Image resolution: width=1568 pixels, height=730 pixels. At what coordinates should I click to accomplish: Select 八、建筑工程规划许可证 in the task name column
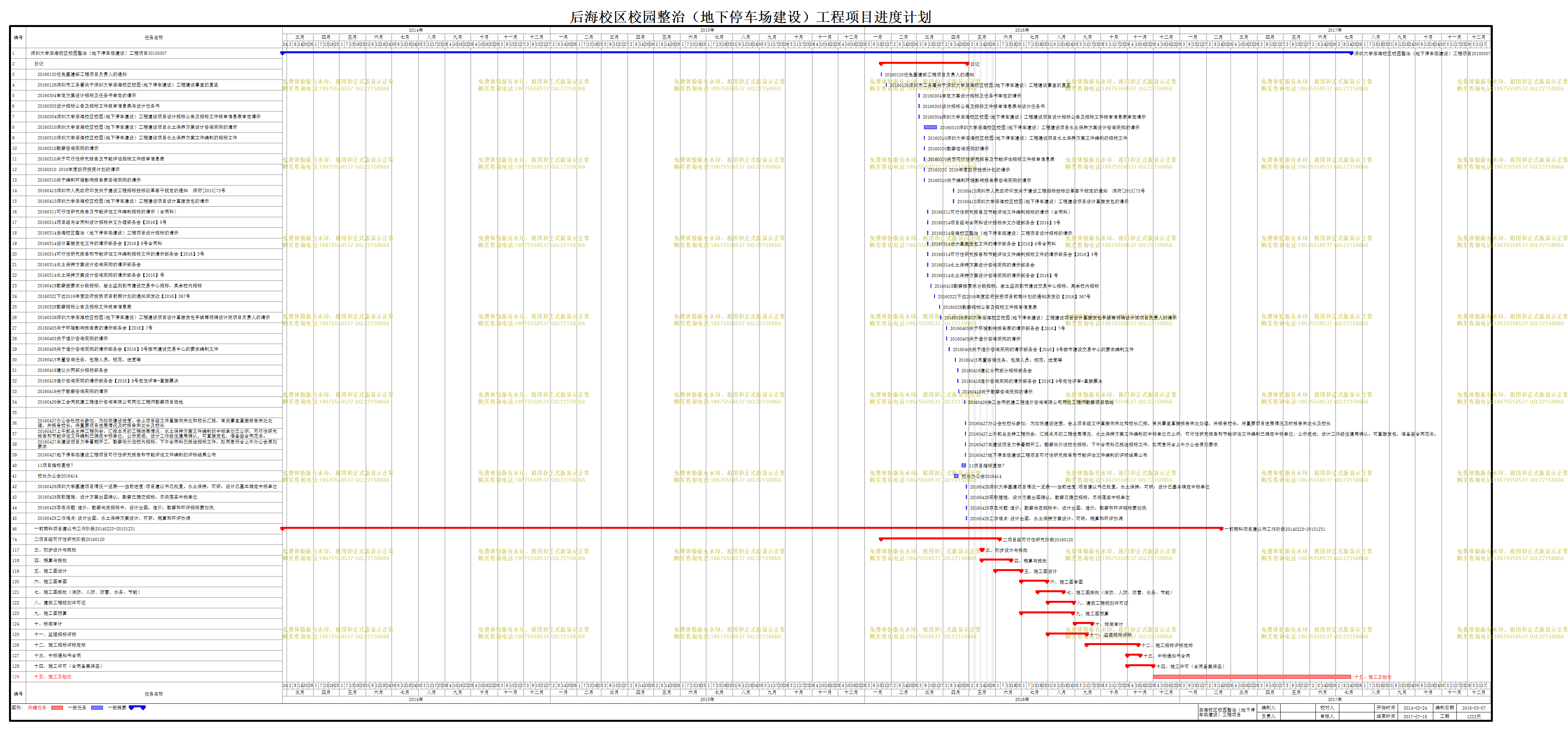tap(60, 603)
